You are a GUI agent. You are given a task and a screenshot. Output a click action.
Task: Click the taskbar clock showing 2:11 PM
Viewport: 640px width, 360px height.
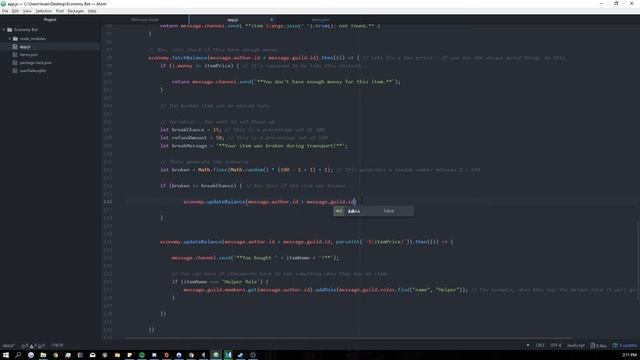tap(630, 355)
